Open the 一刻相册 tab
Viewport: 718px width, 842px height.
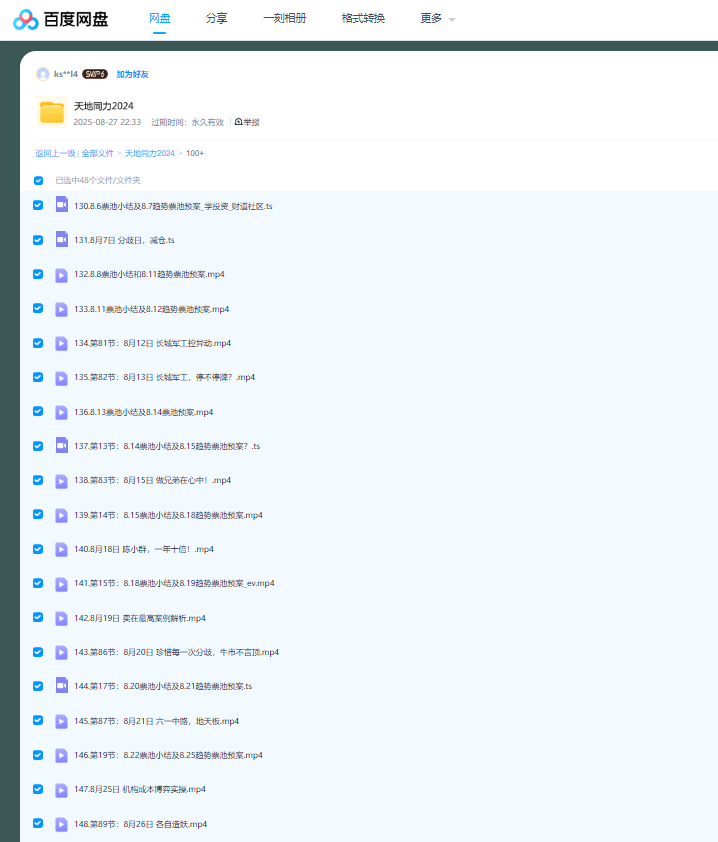pos(284,19)
